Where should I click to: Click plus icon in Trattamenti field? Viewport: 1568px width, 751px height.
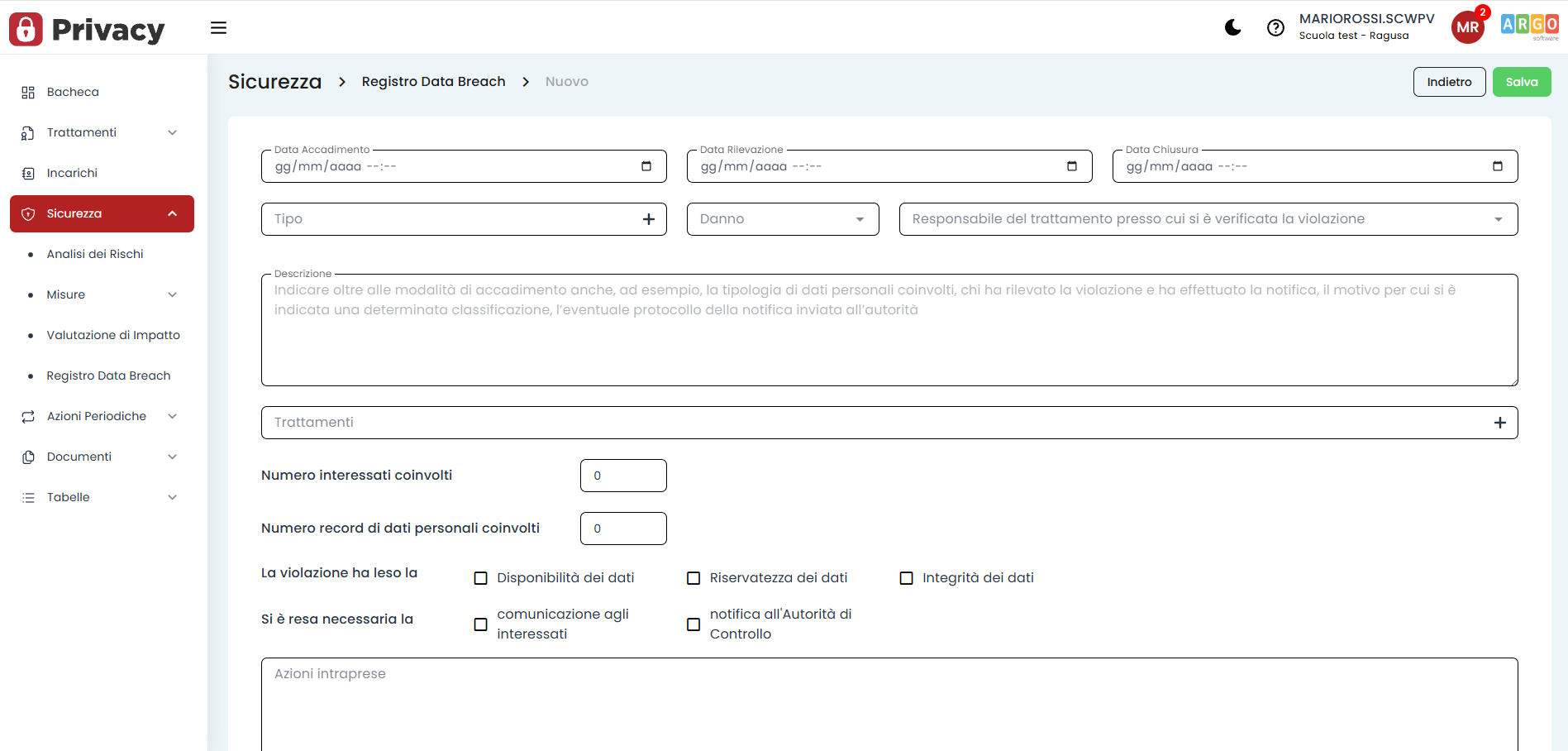pos(1499,423)
